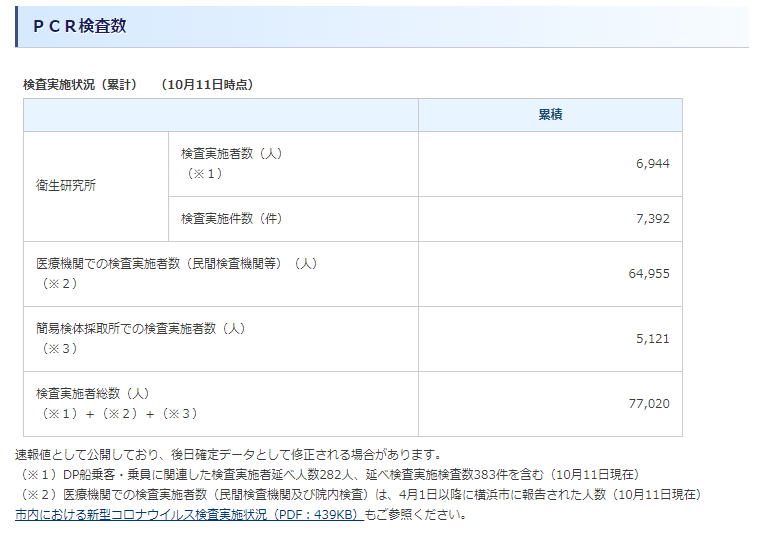This screenshot has height=534, width=759.
Task: Click the value 5,121
Action: (653, 339)
